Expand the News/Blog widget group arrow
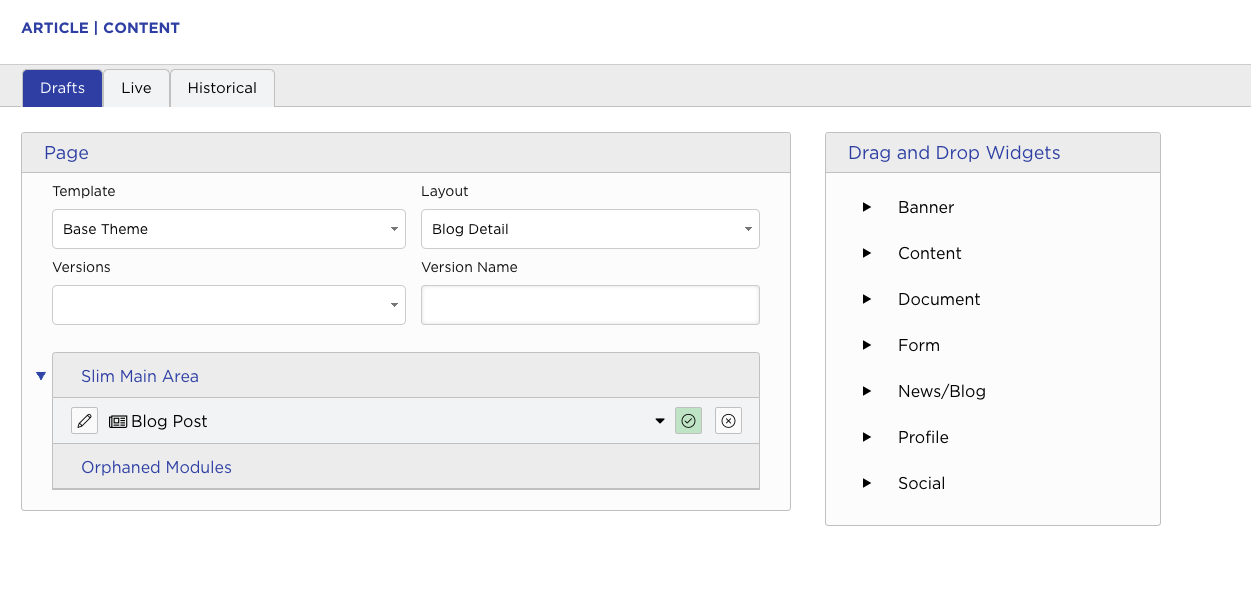This screenshot has width=1251, height=608. coord(867,391)
